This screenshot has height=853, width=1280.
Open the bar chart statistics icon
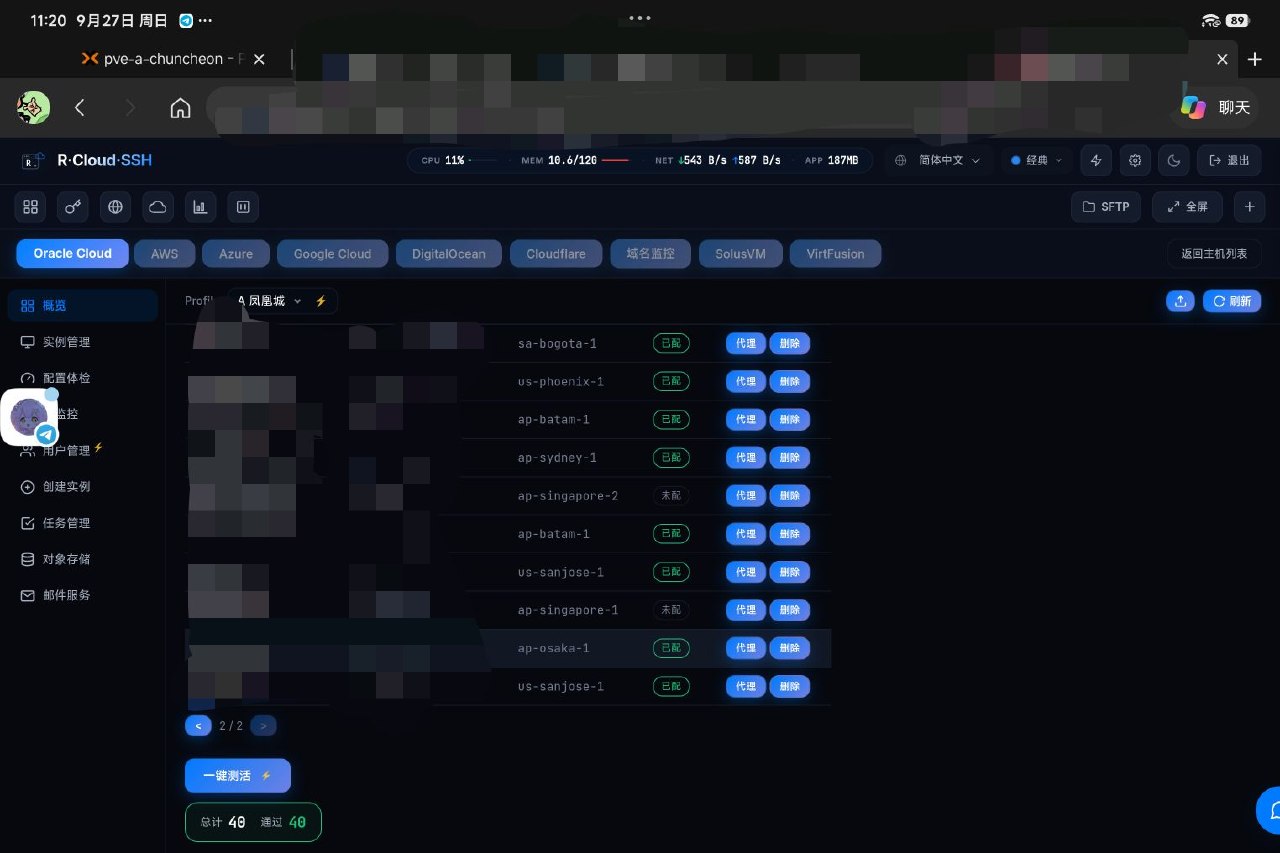click(x=200, y=207)
